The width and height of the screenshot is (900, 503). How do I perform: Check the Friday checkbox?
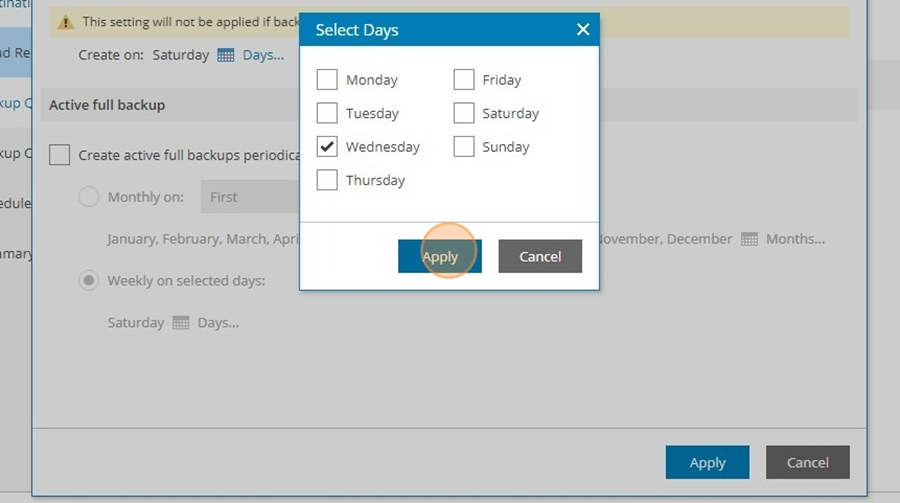(x=464, y=79)
